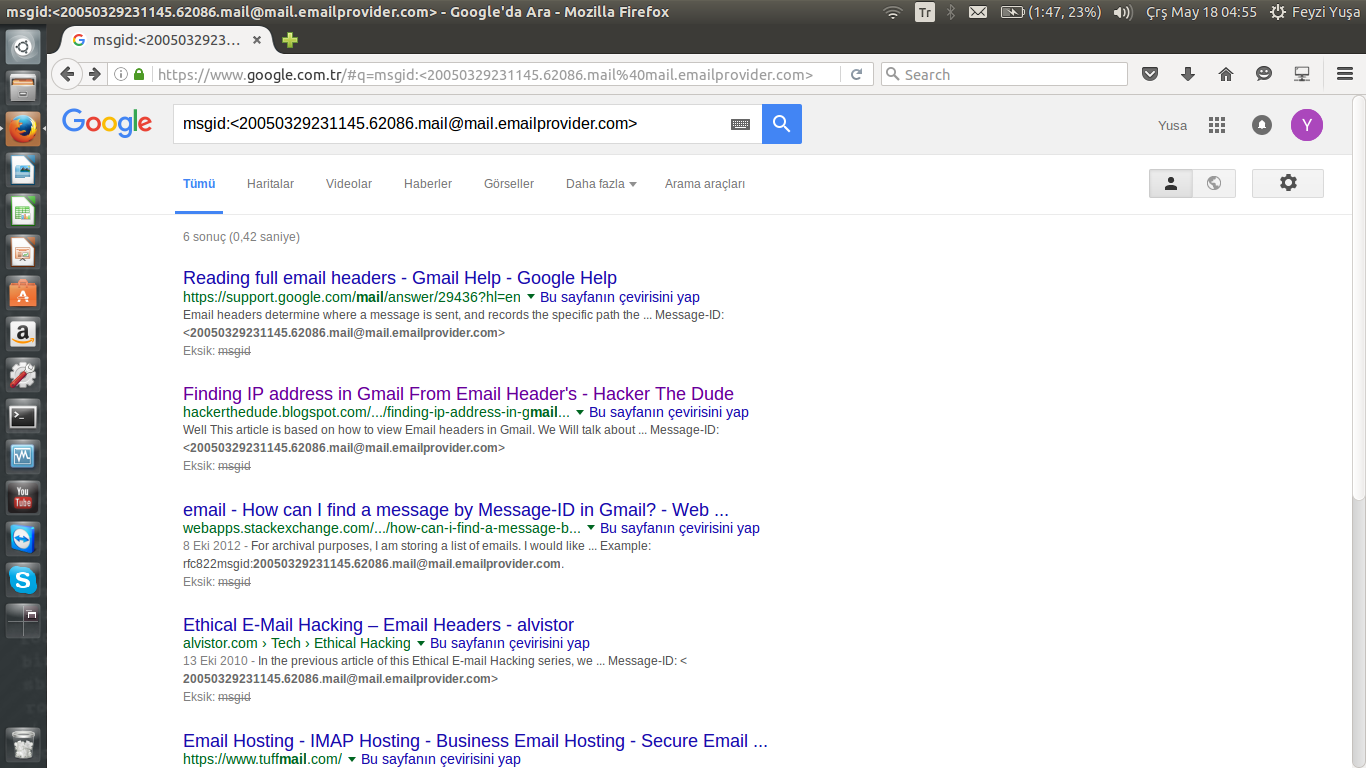Open 'Ethical E-Mail Hacking' alvistor result

click(x=378, y=626)
